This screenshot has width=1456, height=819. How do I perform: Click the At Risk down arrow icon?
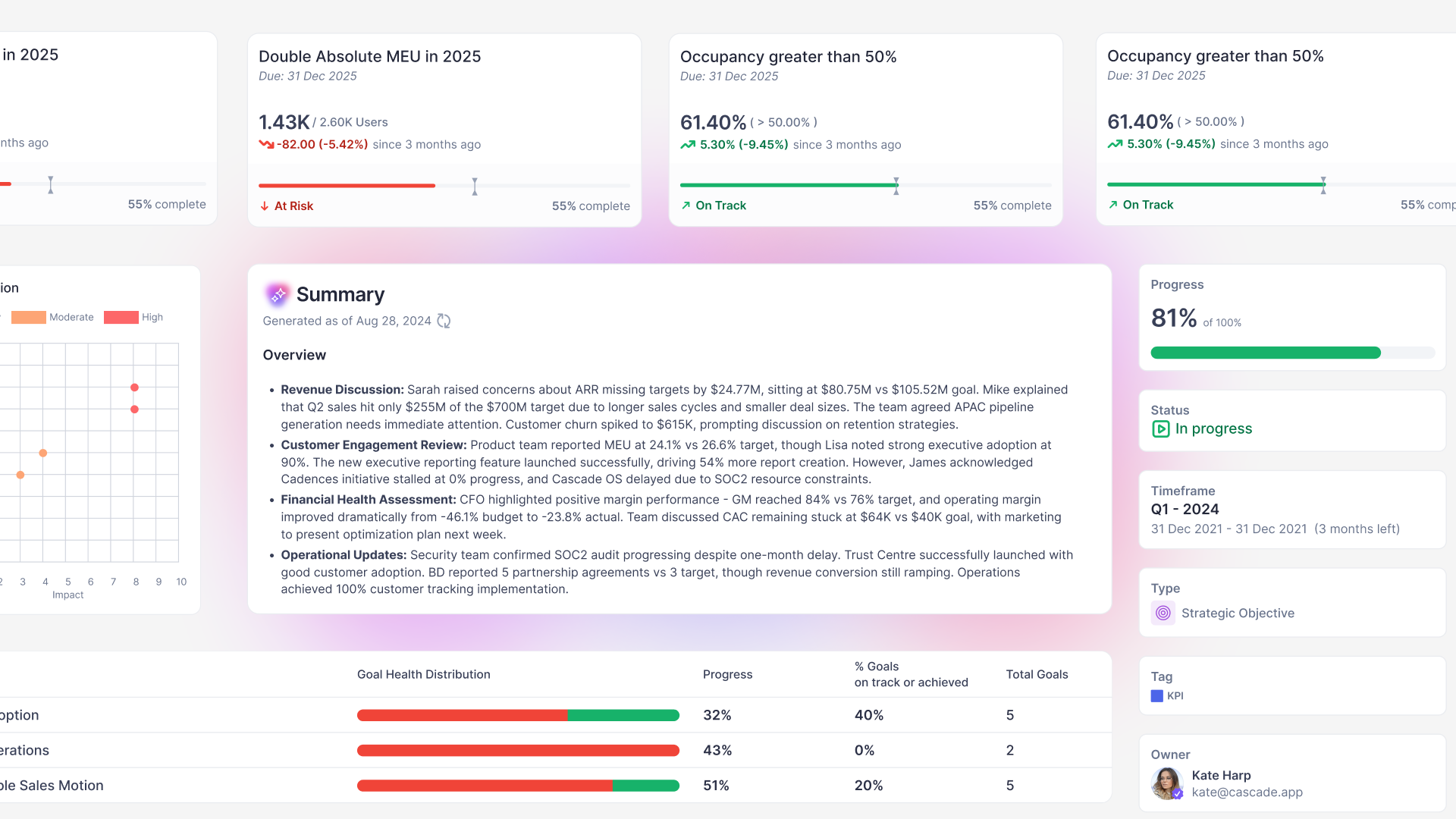[265, 206]
